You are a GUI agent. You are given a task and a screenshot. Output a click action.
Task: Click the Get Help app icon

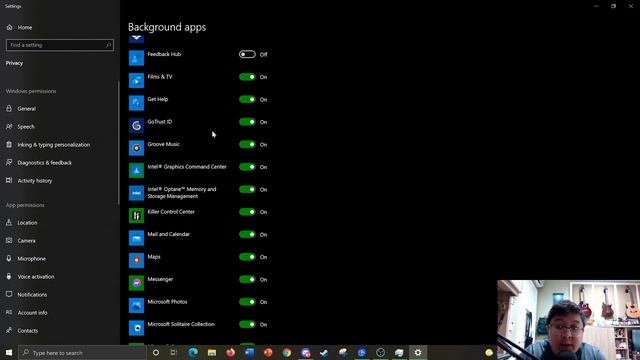136,103
